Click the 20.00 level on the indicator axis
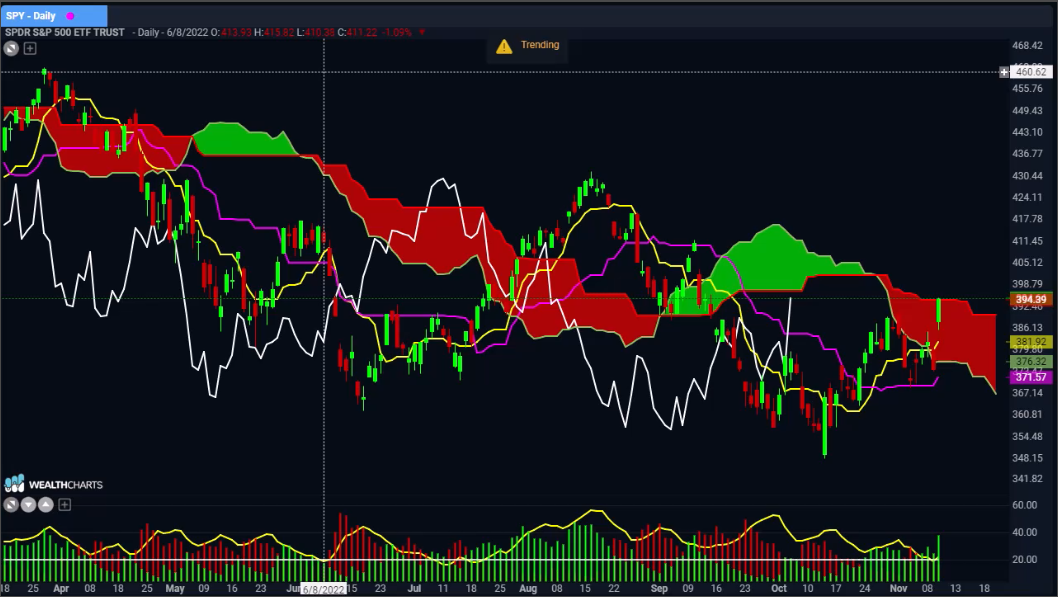Screen dimensions: 1058x597 (1025, 560)
